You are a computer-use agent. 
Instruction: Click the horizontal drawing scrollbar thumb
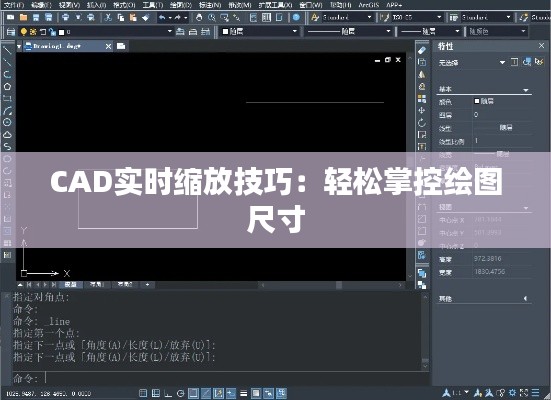(339, 285)
